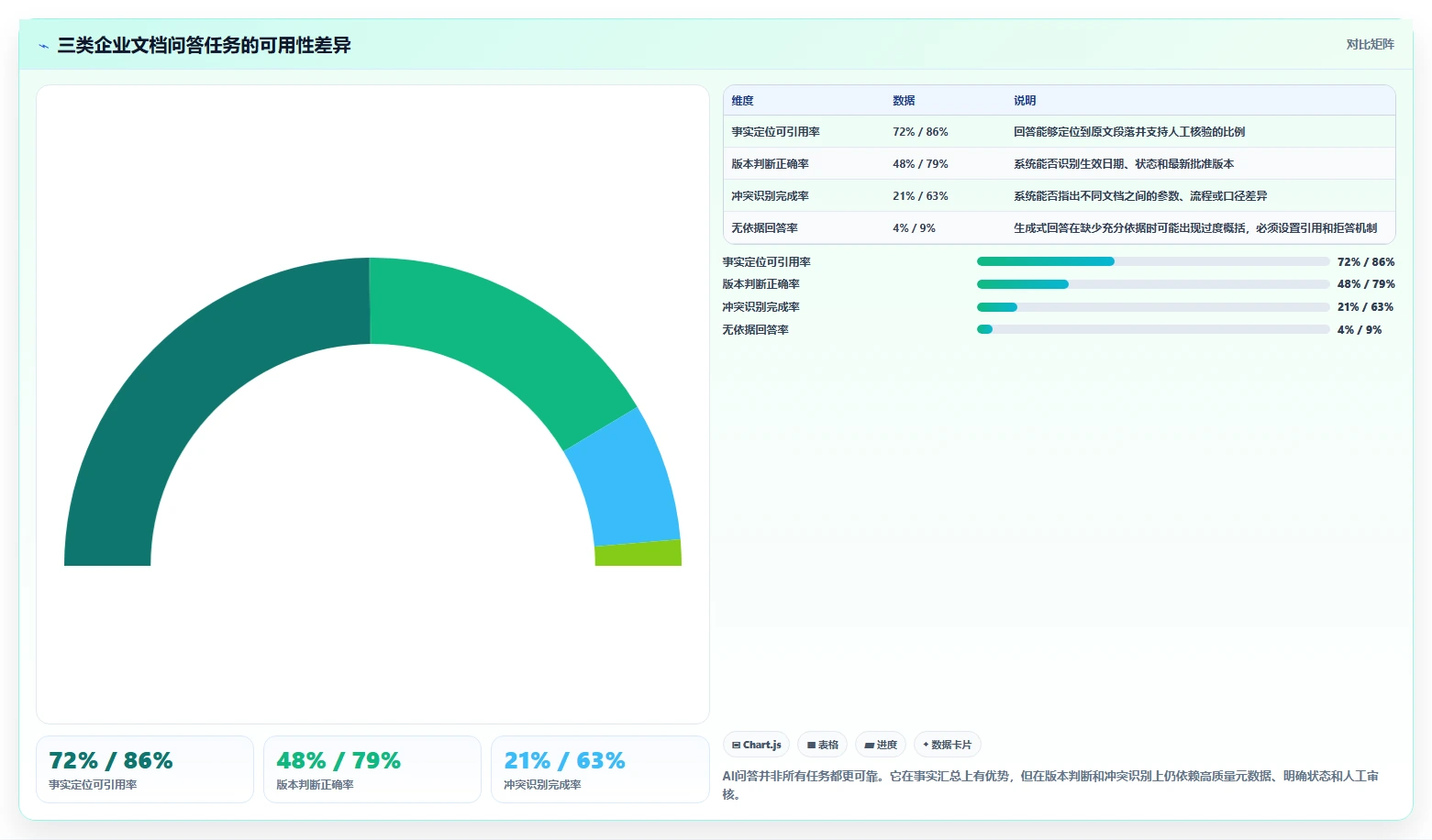The width and height of the screenshot is (1432, 840).
Task: Click the header icon beside the title
Action: 43,46
